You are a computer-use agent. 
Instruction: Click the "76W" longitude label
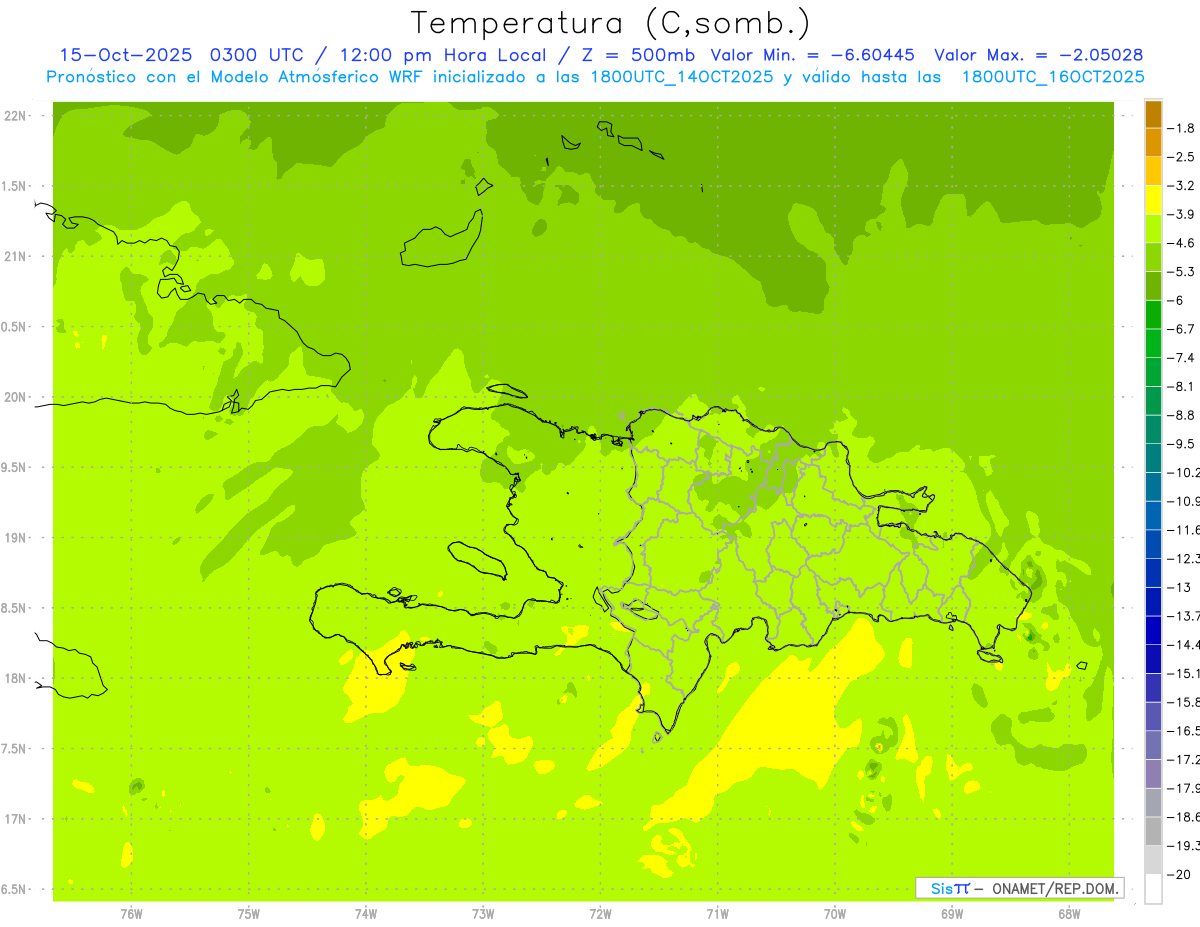pyautogui.click(x=131, y=914)
